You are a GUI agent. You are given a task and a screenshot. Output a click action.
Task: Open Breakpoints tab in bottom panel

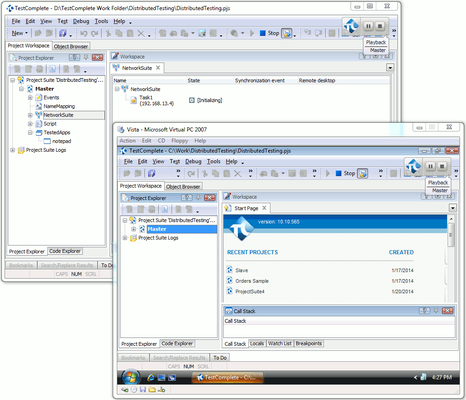309,343
